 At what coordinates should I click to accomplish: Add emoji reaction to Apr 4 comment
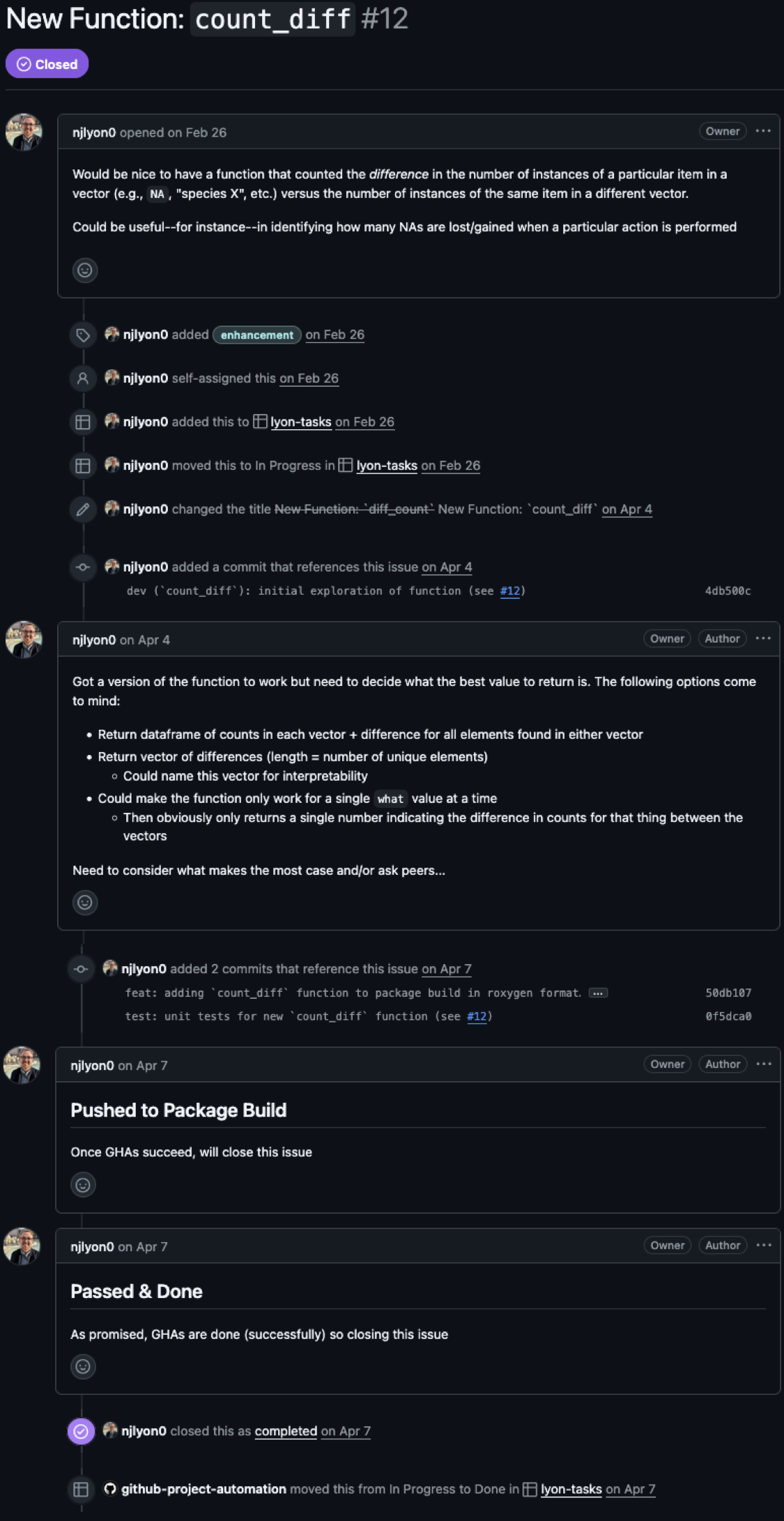pyautogui.click(x=85, y=903)
